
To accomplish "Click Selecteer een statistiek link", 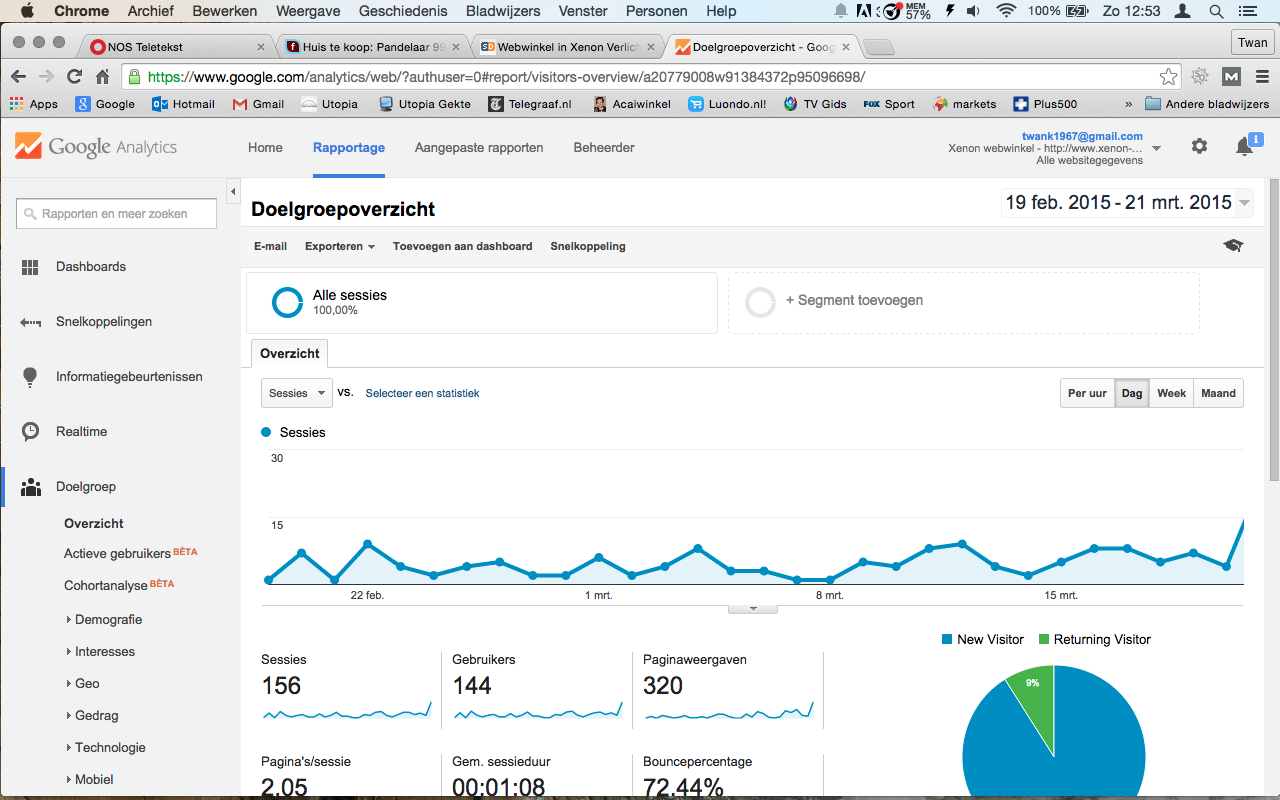I will (422, 393).
